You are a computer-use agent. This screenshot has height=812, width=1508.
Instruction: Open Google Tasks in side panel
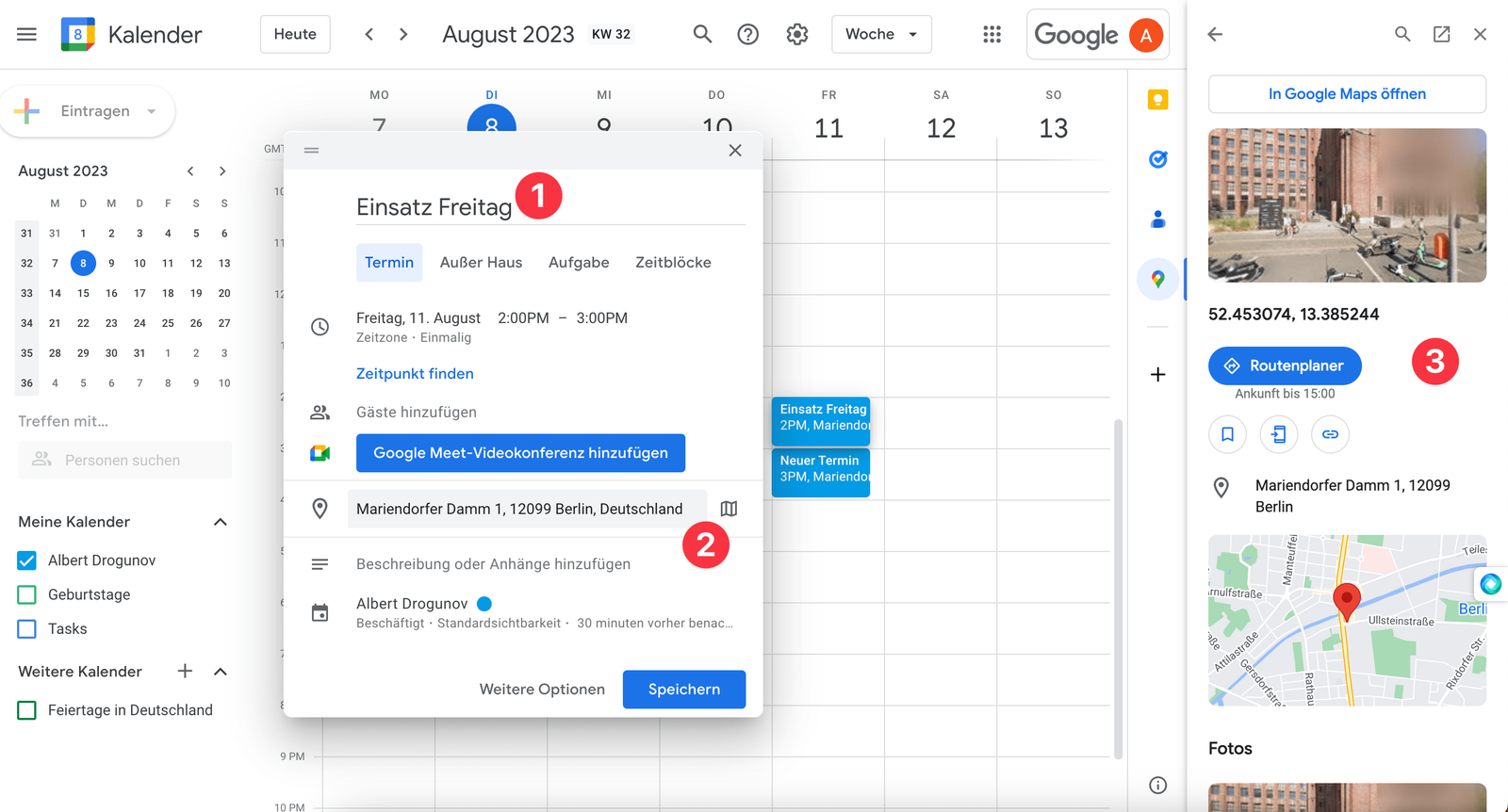click(x=1158, y=159)
